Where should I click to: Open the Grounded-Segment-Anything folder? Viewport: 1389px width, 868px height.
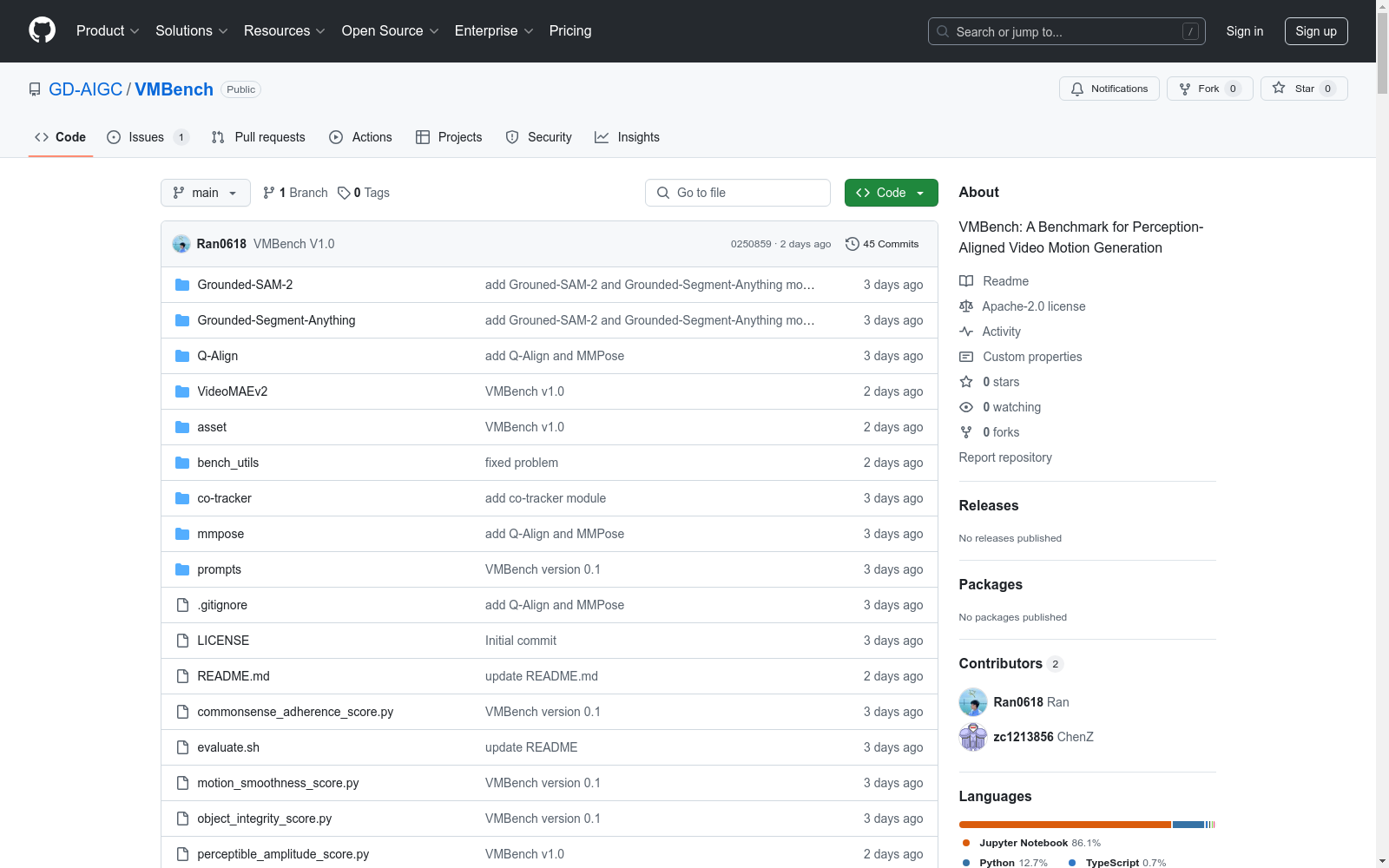[x=276, y=320]
